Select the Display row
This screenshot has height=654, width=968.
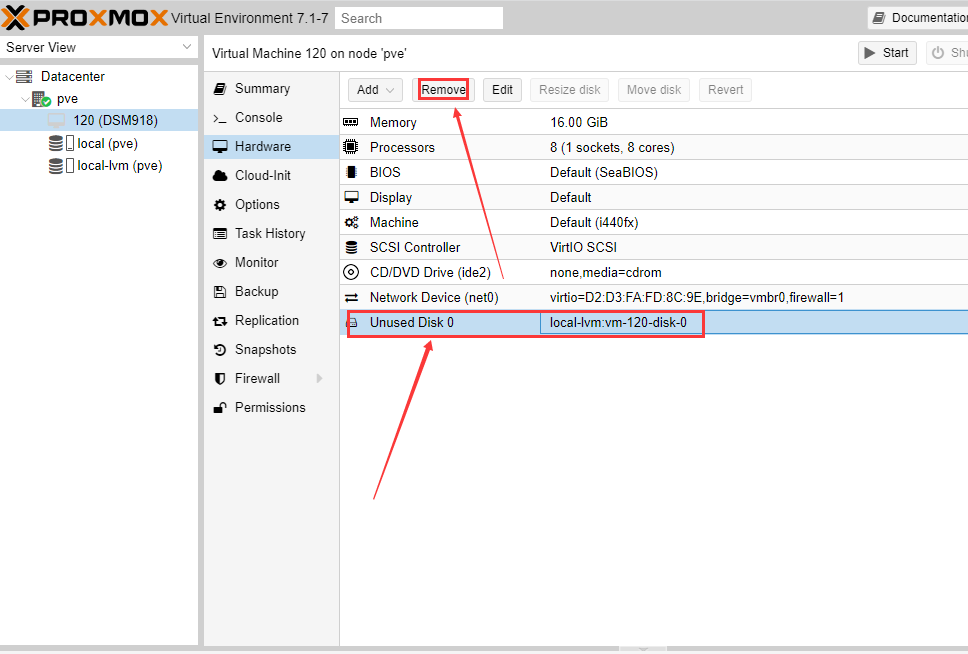654,198
